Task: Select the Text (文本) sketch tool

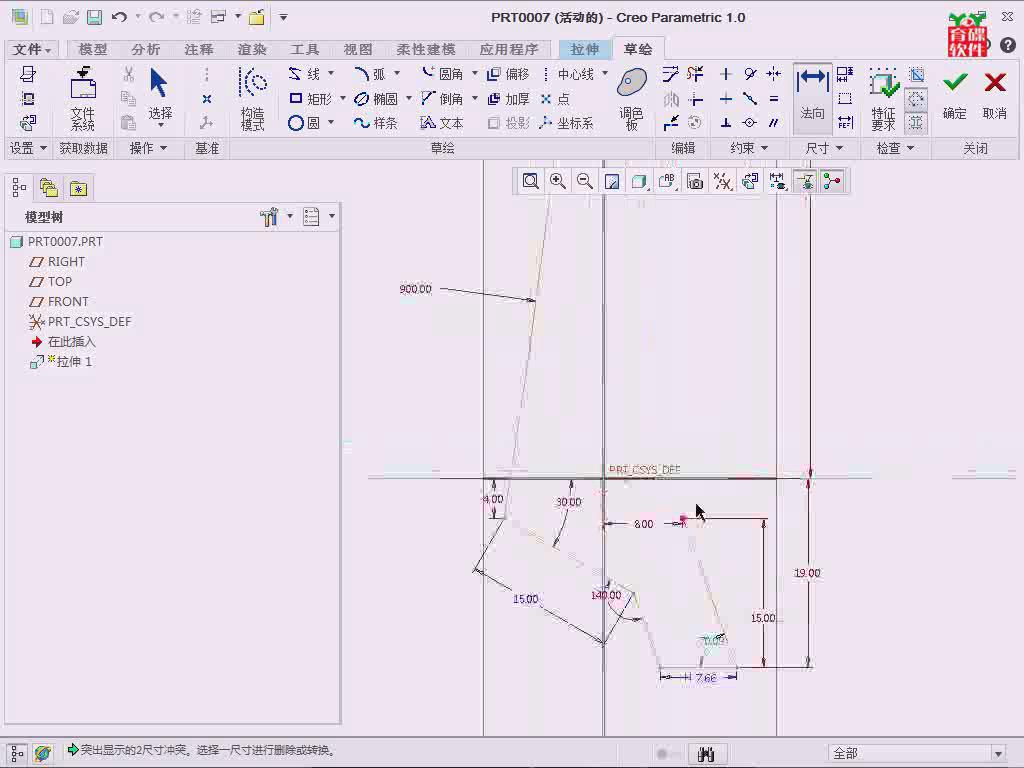Action: tap(442, 123)
